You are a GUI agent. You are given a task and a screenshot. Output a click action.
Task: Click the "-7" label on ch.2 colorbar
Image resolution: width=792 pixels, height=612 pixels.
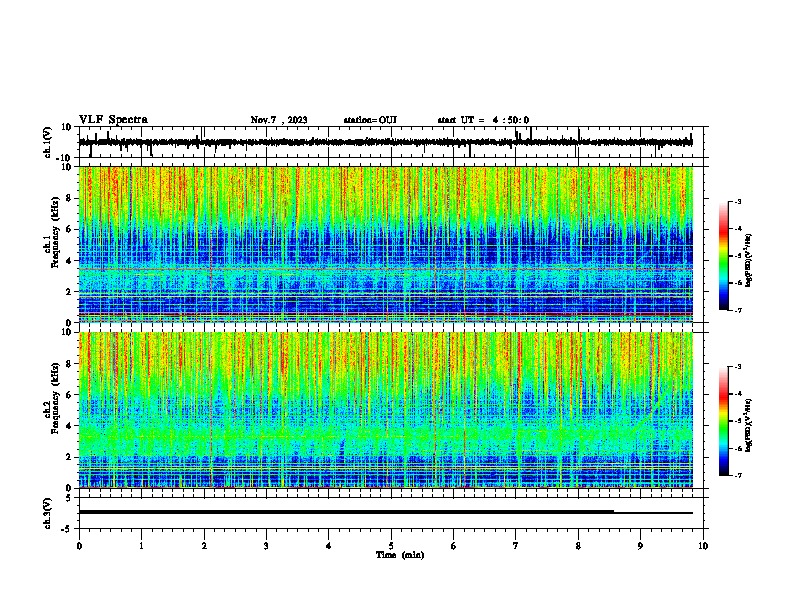[x=737, y=476]
